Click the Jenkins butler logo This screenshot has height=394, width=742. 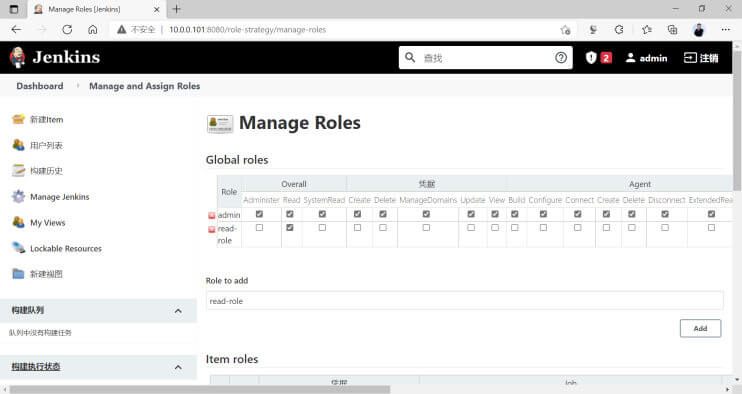pyautogui.click(x=18, y=57)
